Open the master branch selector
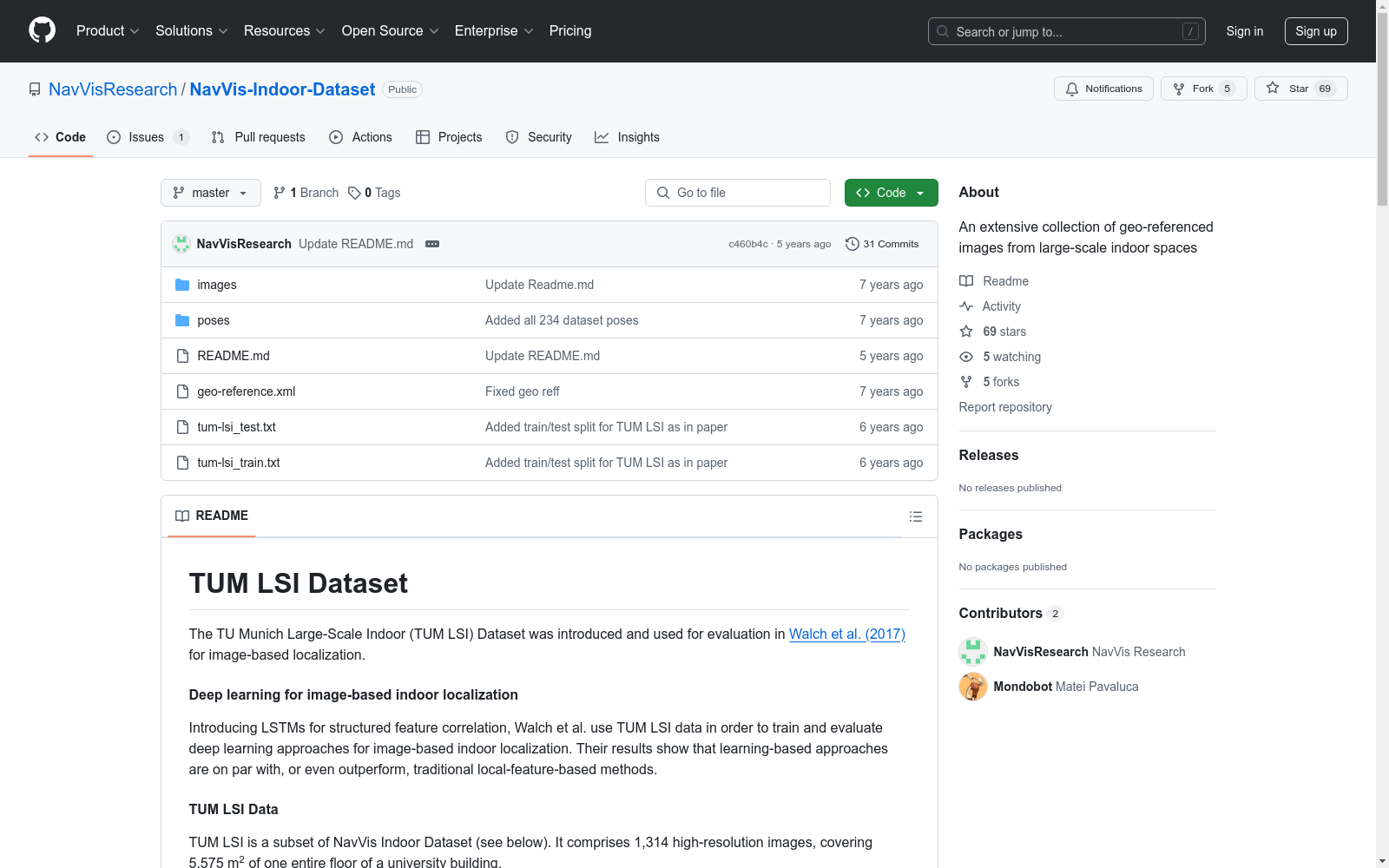Viewport: 1389px width, 868px height. click(x=211, y=193)
